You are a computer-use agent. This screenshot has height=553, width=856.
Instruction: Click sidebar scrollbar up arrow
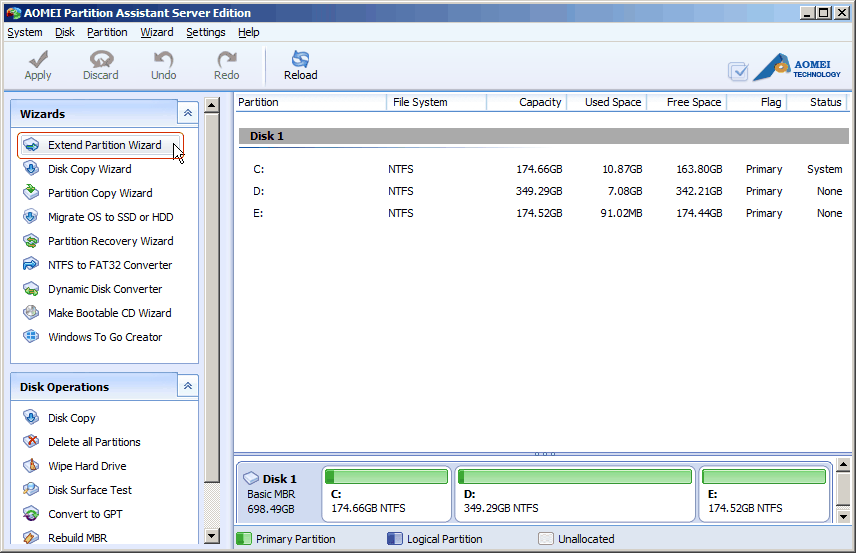(x=212, y=105)
